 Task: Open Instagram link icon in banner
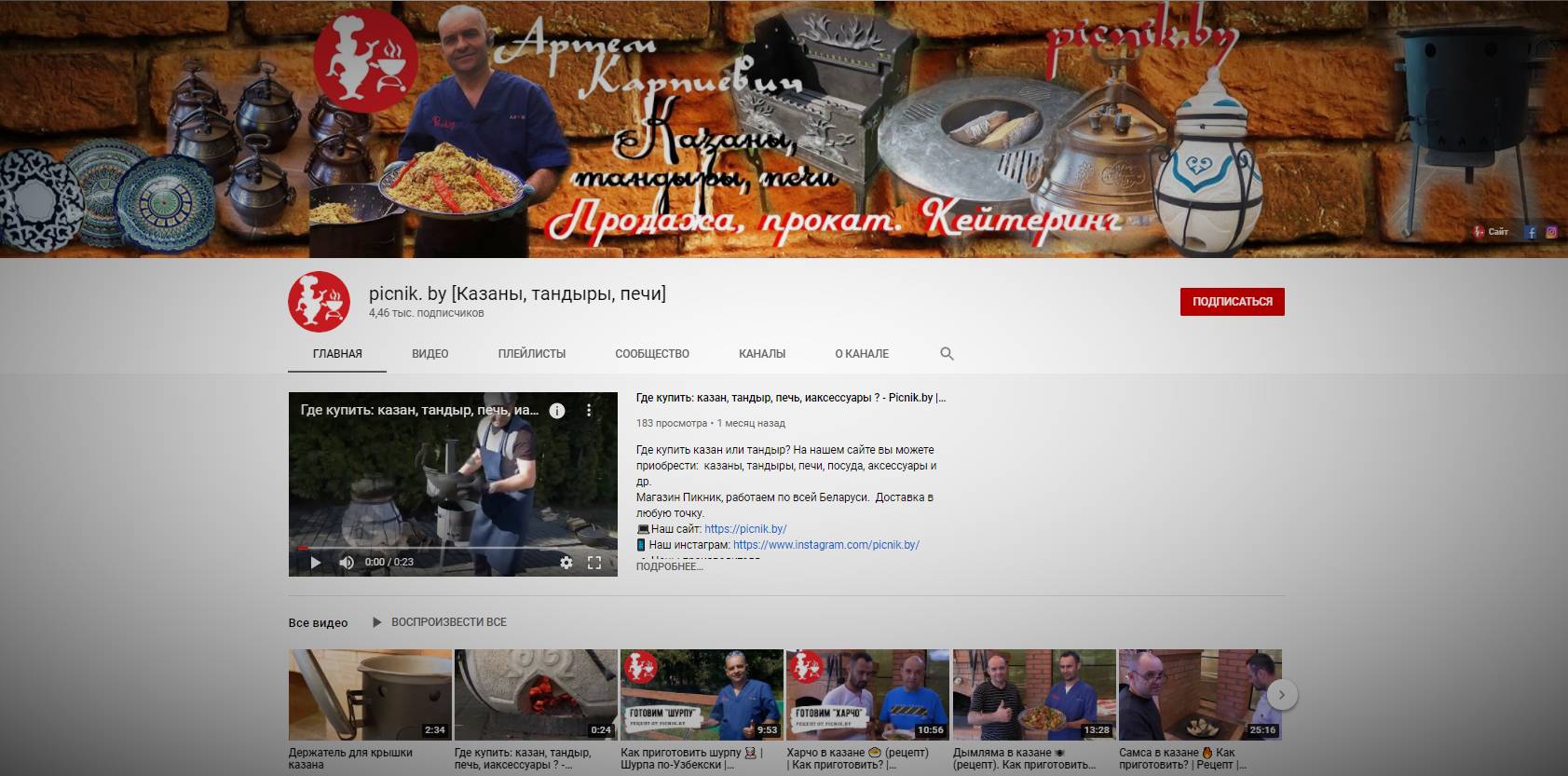point(1551,232)
